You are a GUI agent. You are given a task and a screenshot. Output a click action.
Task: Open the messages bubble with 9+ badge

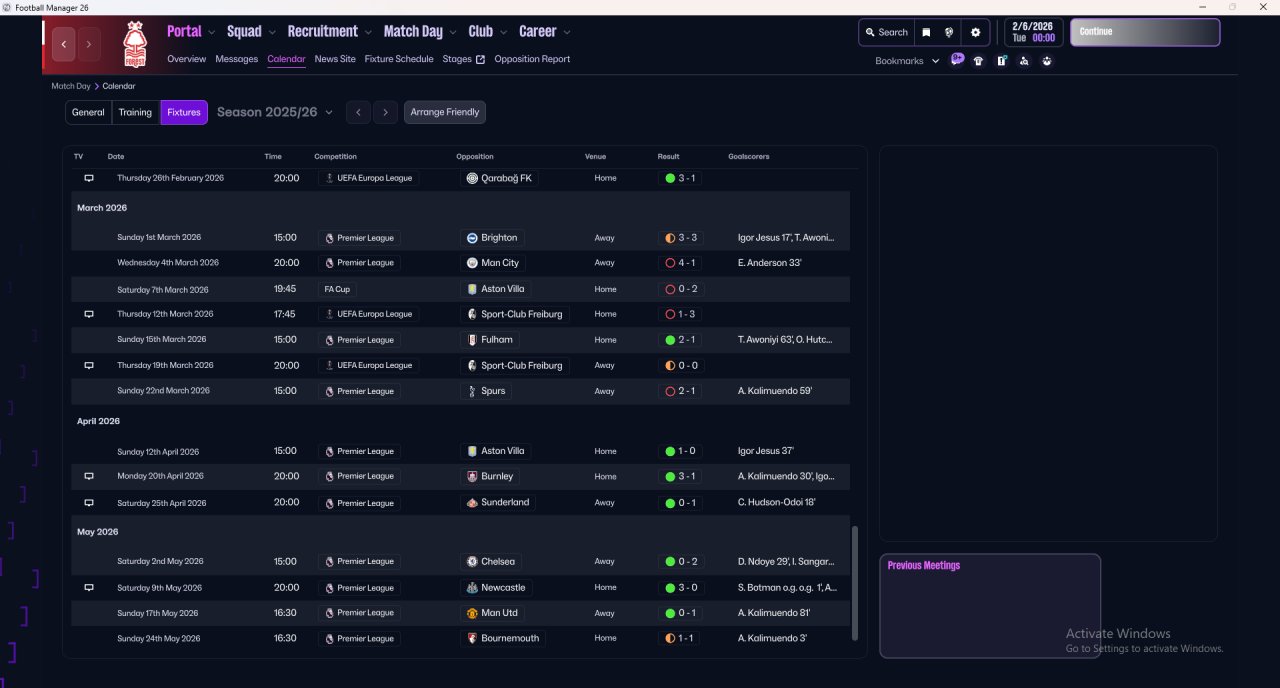click(957, 60)
